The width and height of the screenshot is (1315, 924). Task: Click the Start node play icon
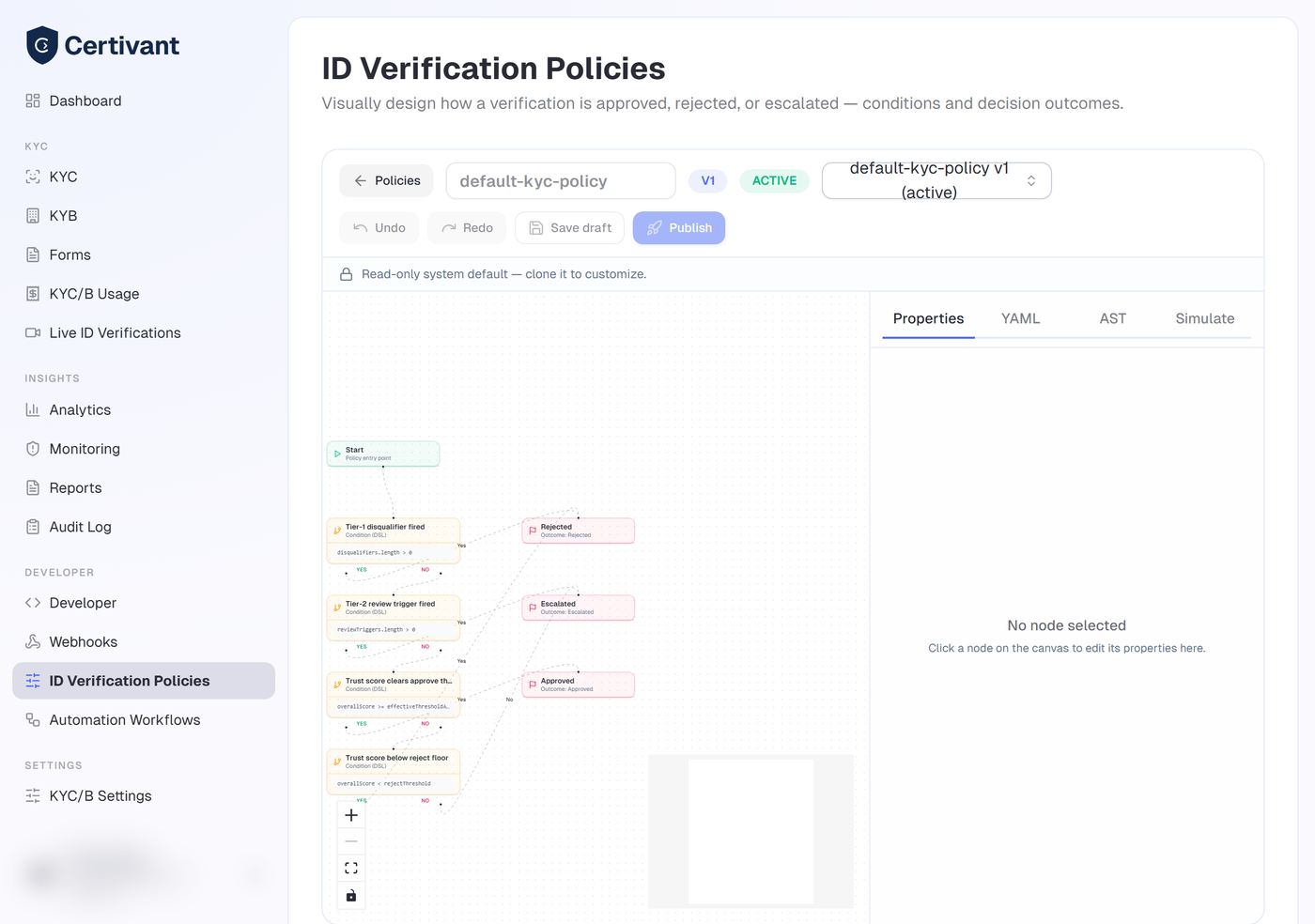pyautogui.click(x=337, y=454)
